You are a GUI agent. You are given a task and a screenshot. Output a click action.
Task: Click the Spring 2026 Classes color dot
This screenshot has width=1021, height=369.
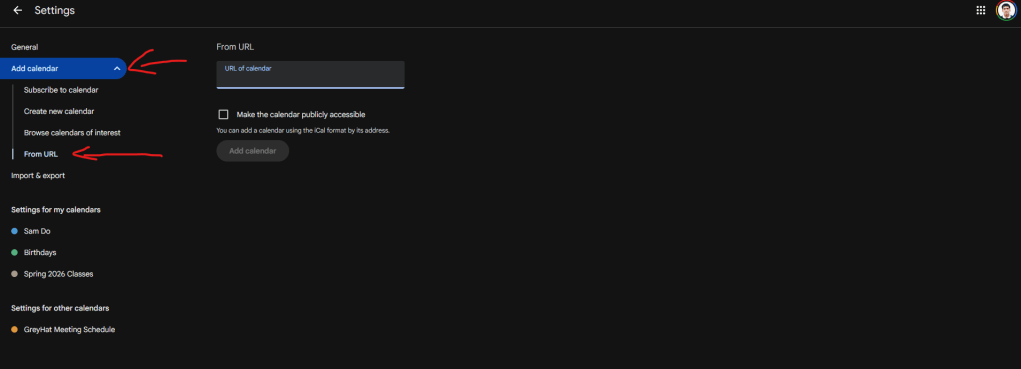tap(14, 274)
